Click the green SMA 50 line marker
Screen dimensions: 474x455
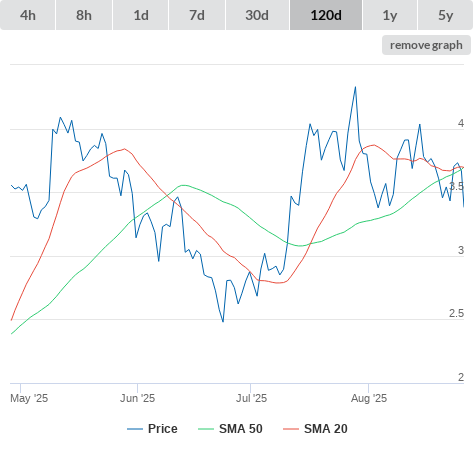click(206, 429)
